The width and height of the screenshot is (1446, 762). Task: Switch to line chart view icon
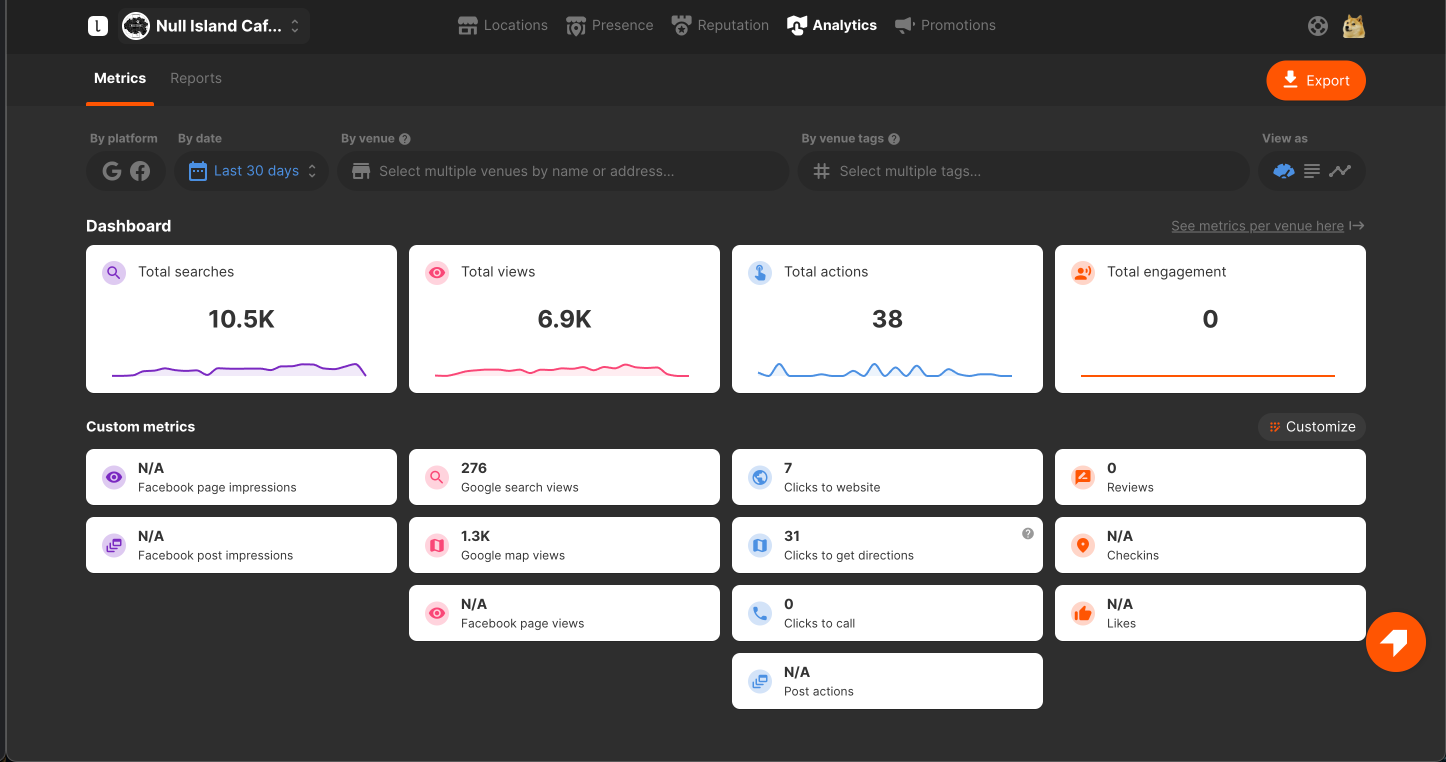1340,171
